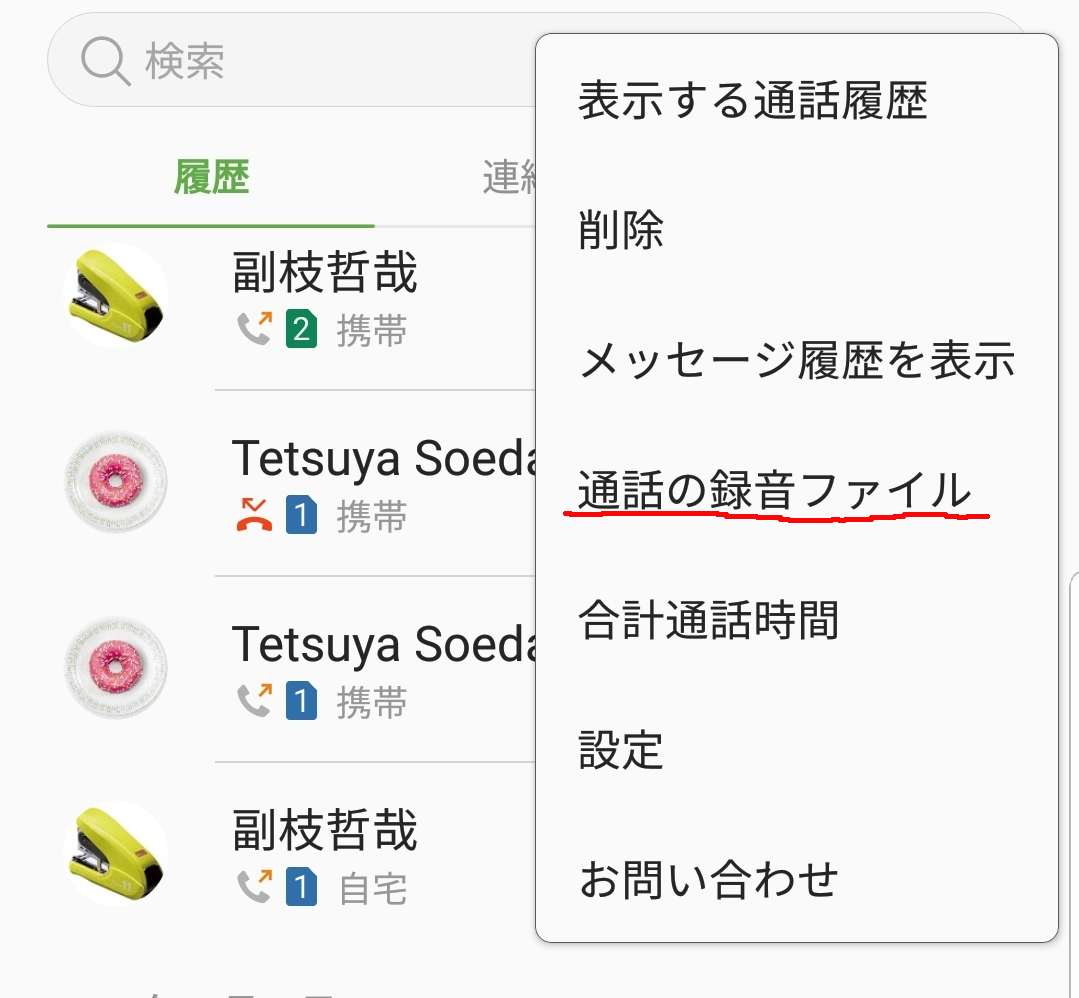Select 合計通話時間 from the menu
The image size is (1079, 998).
tap(796, 620)
